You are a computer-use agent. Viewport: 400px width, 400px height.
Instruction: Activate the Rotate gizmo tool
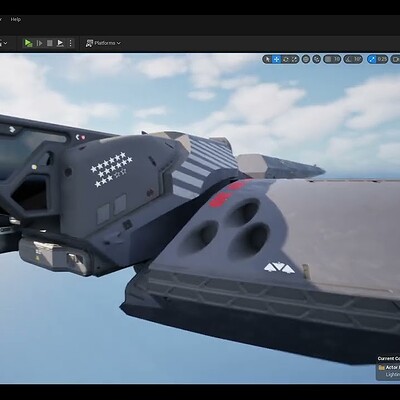286,59
